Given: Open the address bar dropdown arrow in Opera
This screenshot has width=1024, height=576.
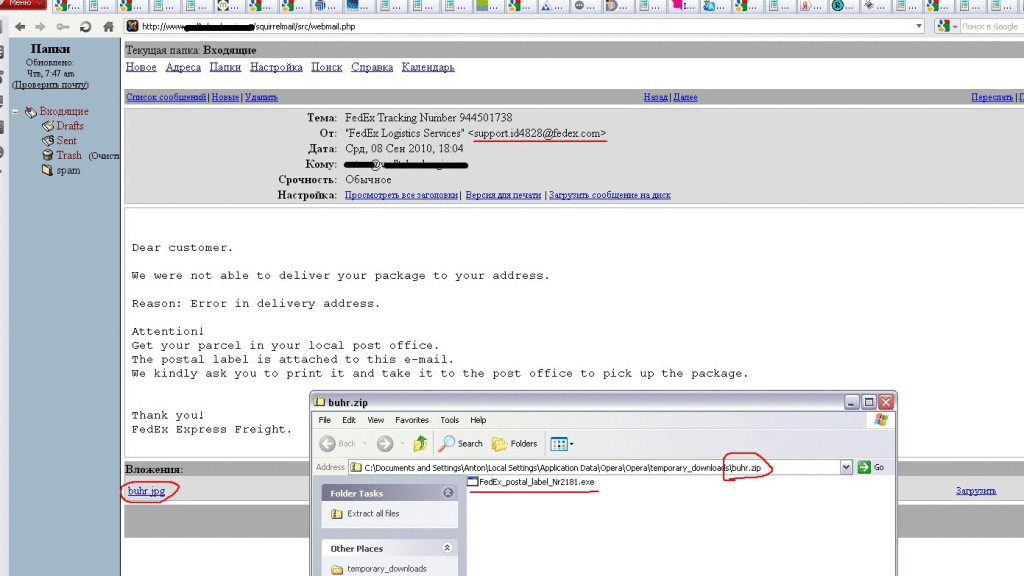Looking at the screenshot, I should (919, 26).
